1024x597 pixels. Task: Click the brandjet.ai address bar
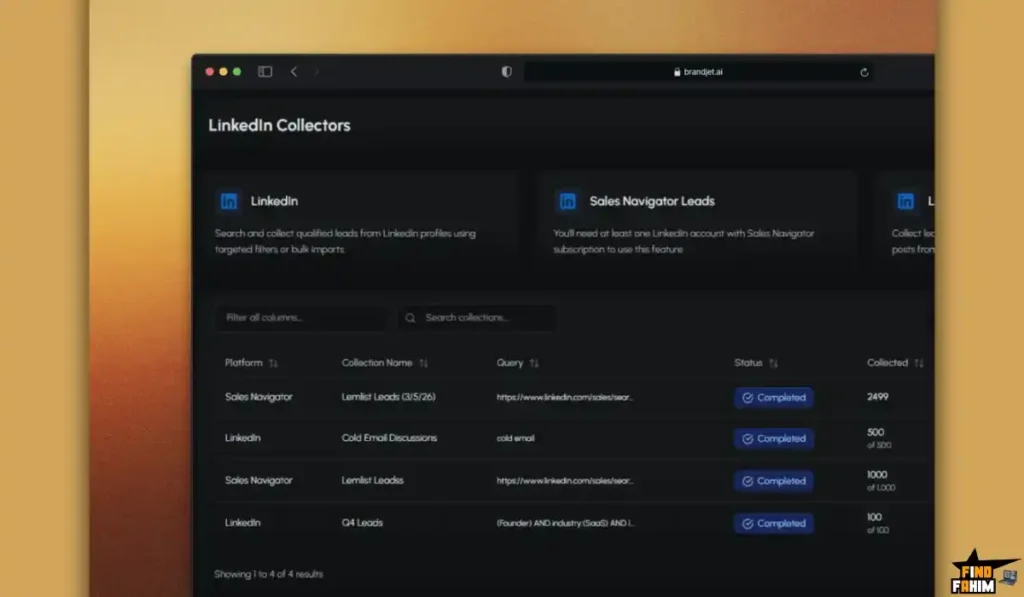pyautogui.click(x=697, y=72)
